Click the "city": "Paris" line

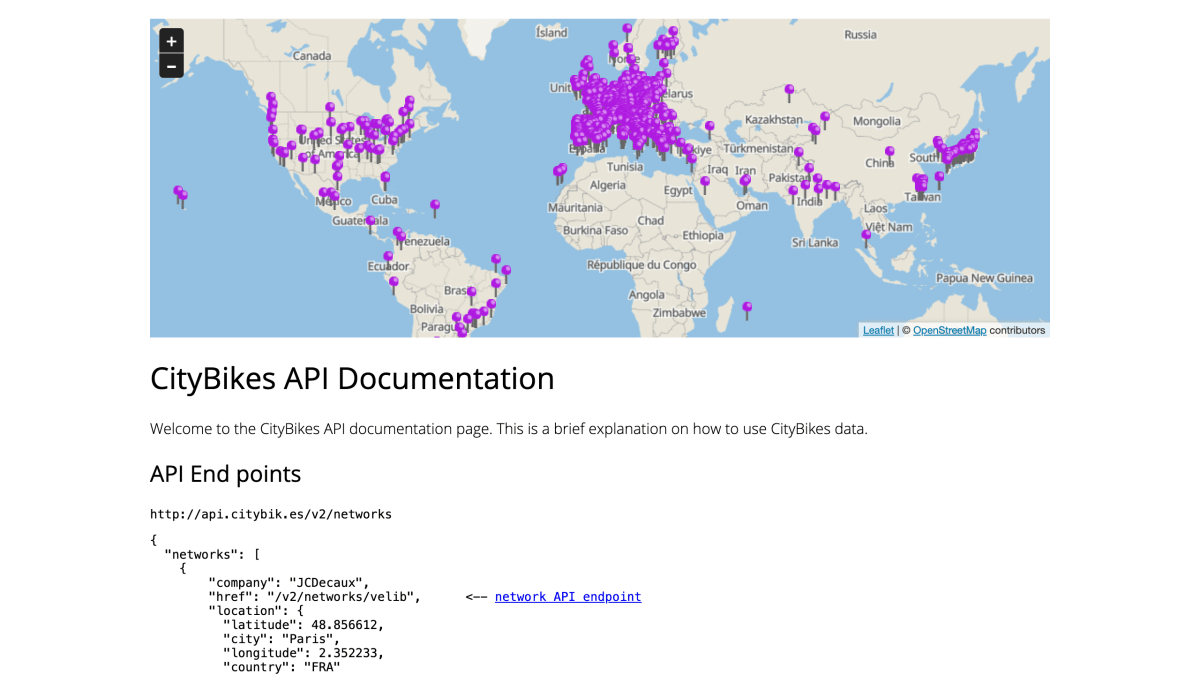281,639
